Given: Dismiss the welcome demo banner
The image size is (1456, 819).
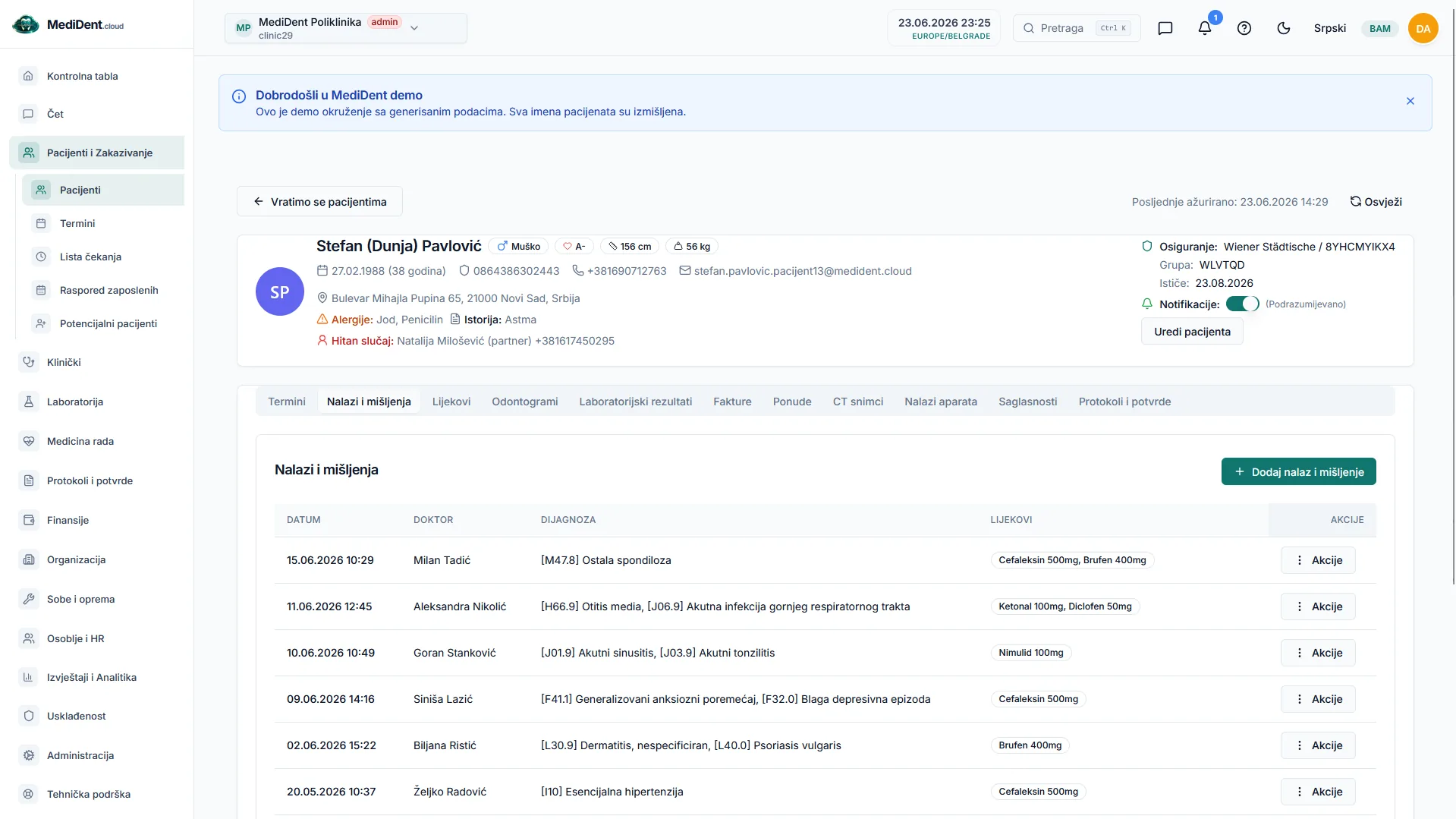Looking at the screenshot, I should pos(1410,101).
